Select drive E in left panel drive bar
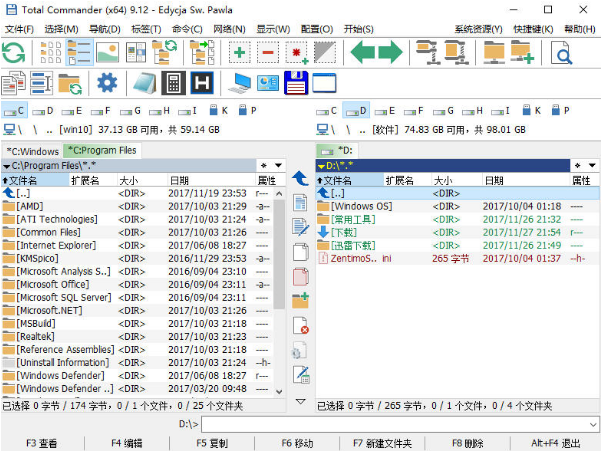Viewport: 605px width, 453px height. click(x=72, y=111)
